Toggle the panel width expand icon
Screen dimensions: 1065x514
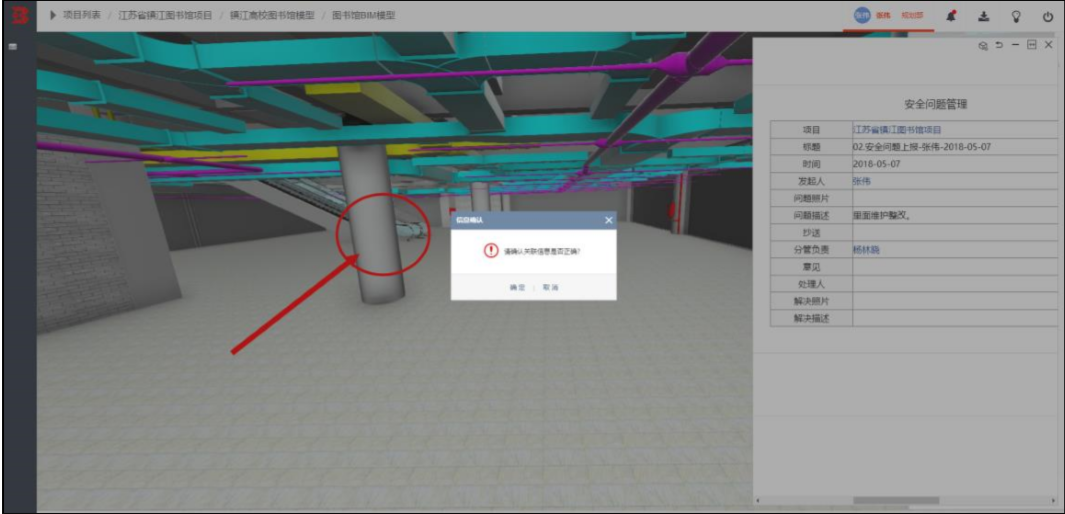click(1032, 45)
